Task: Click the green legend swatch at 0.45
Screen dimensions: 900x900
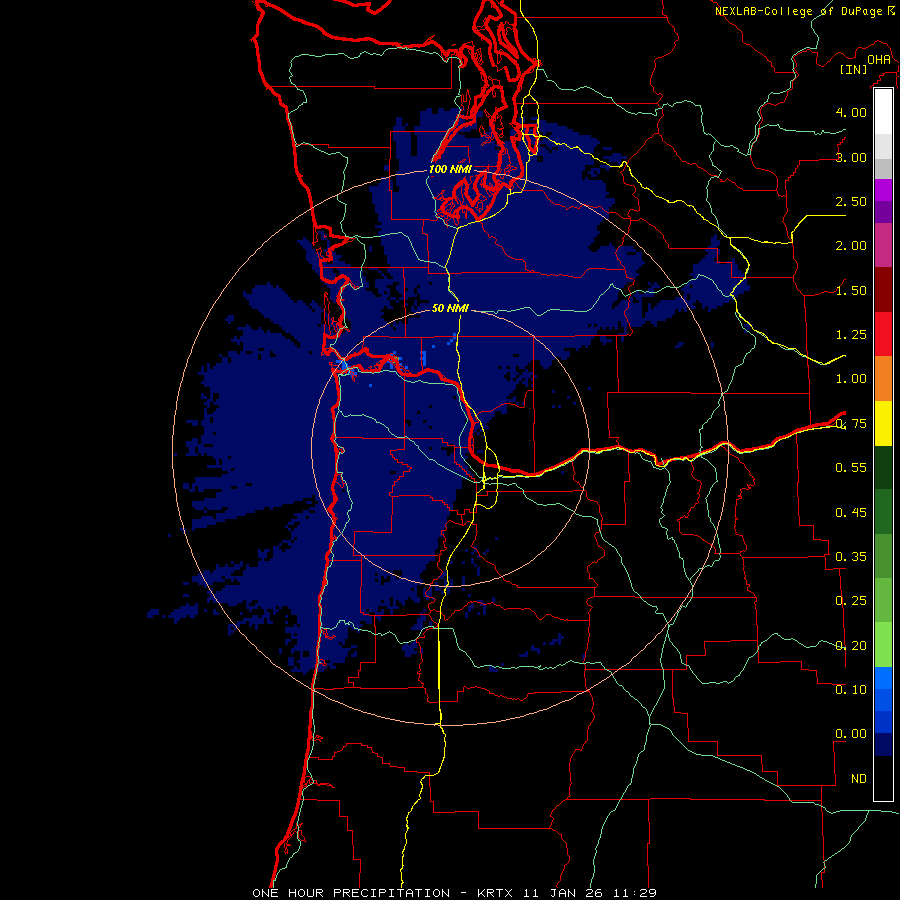Action: [x=883, y=512]
